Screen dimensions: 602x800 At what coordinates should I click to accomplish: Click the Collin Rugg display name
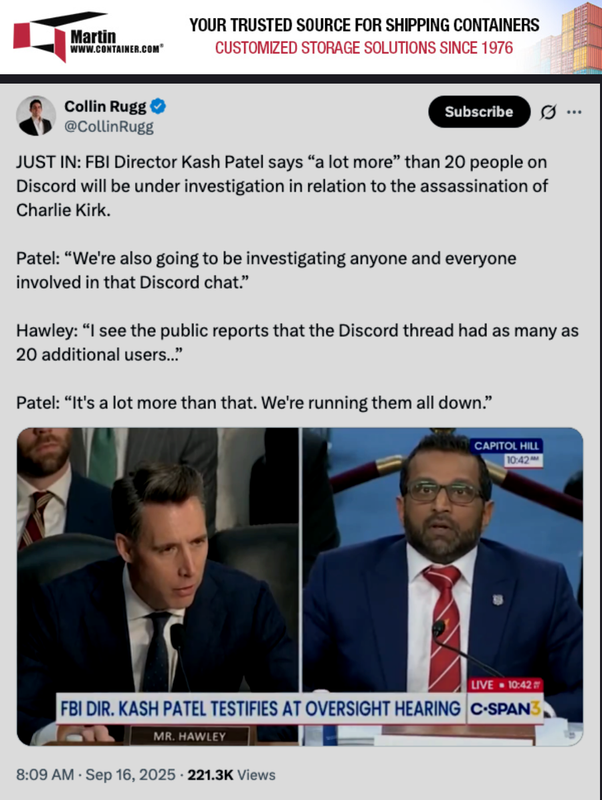(105, 107)
